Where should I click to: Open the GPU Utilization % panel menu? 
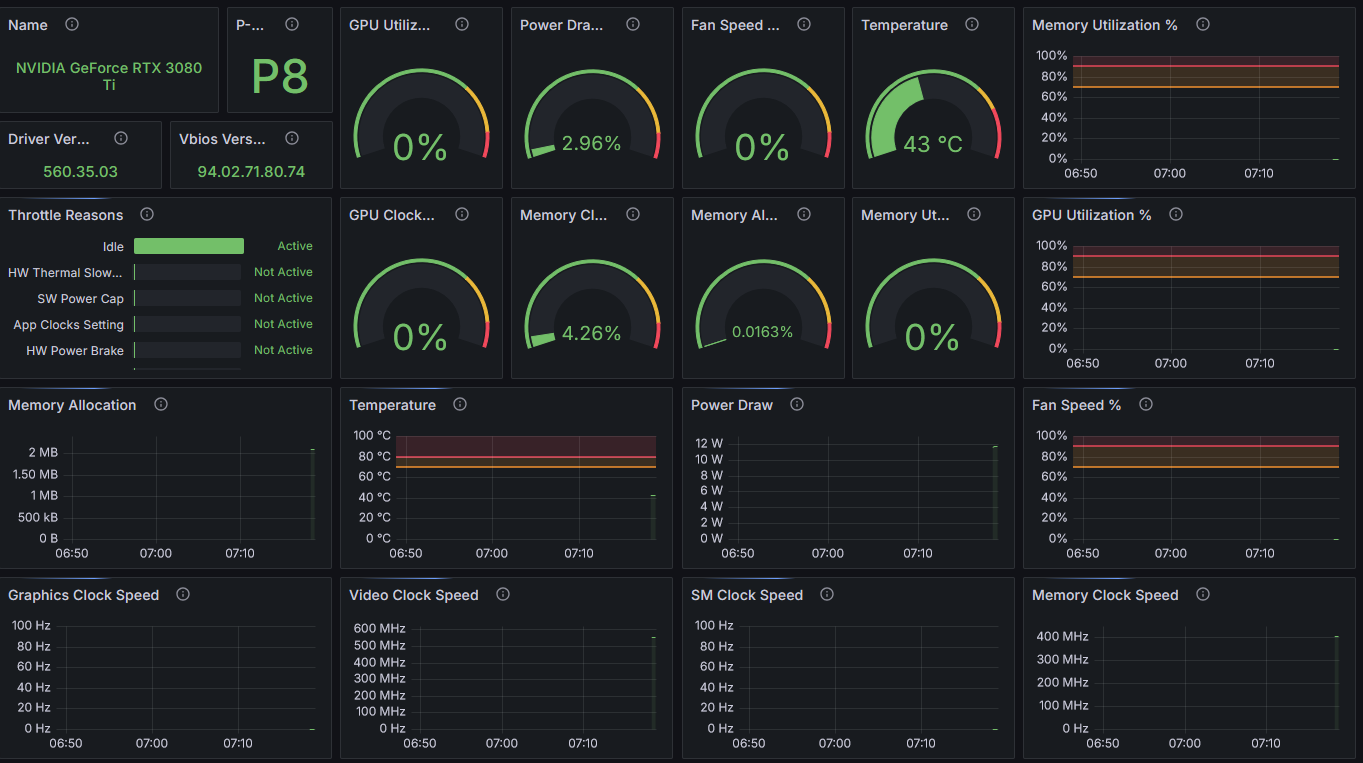coord(1091,215)
